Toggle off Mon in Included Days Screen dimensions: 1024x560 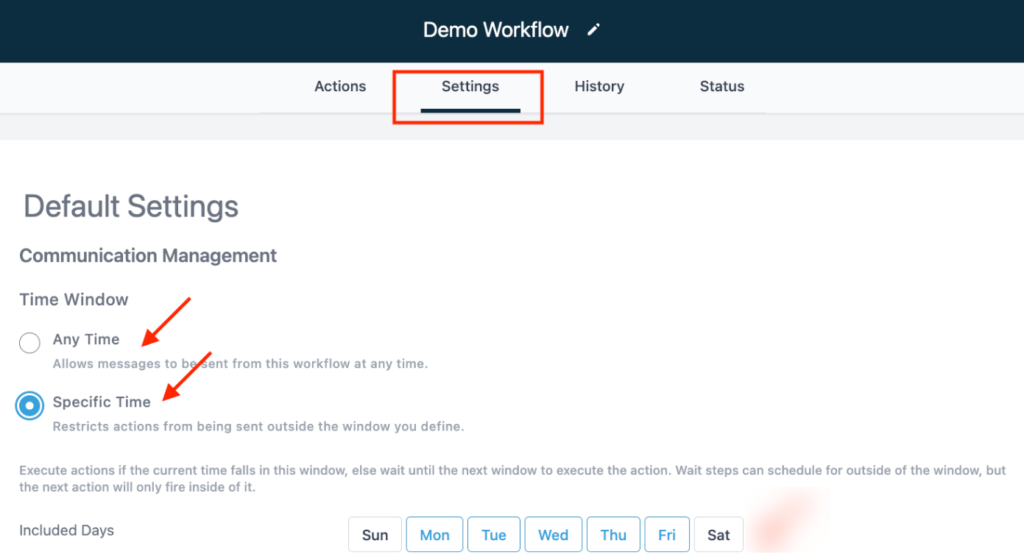pyautogui.click(x=434, y=535)
